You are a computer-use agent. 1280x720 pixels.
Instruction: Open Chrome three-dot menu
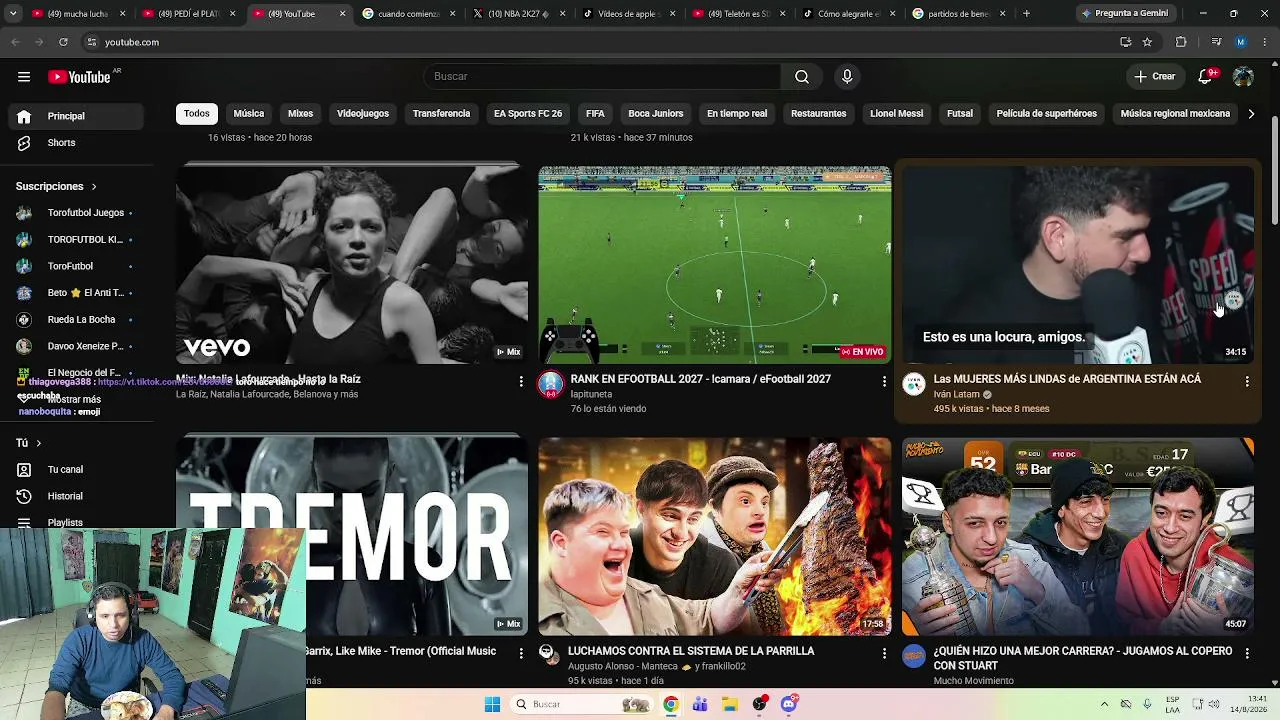1266,42
